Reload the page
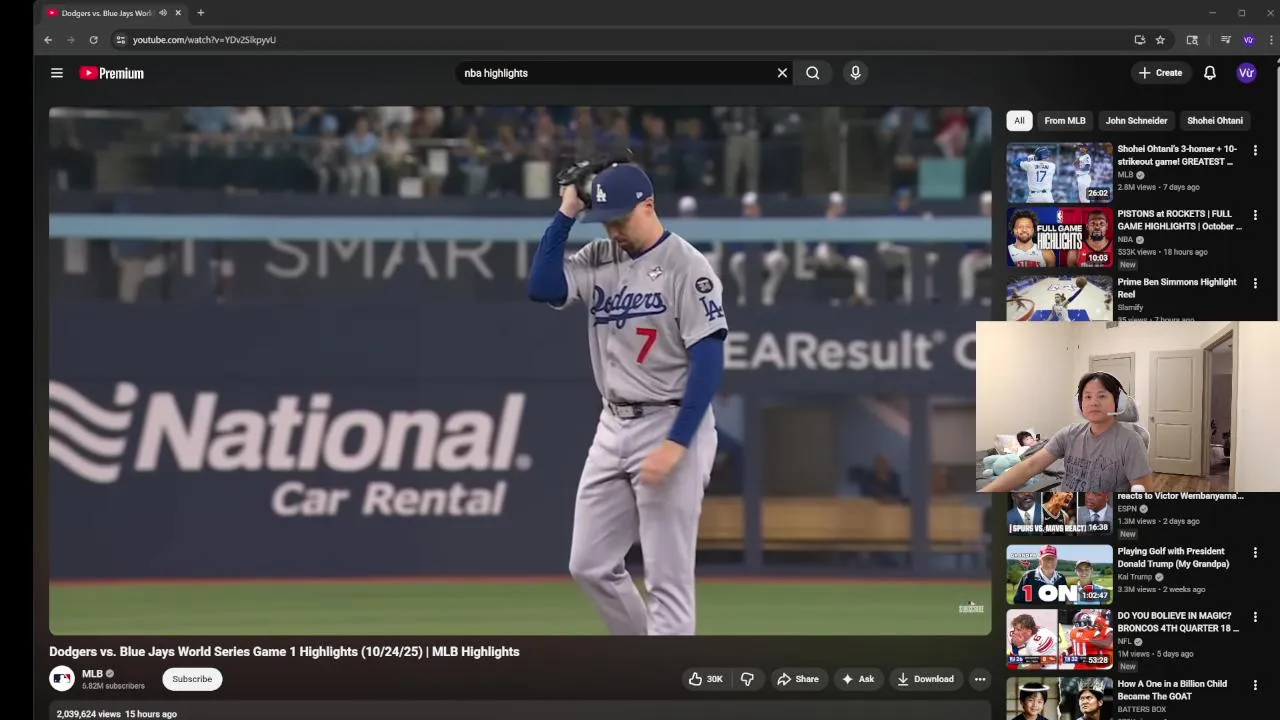This screenshot has height=720, width=1280. pyautogui.click(x=93, y=40)
